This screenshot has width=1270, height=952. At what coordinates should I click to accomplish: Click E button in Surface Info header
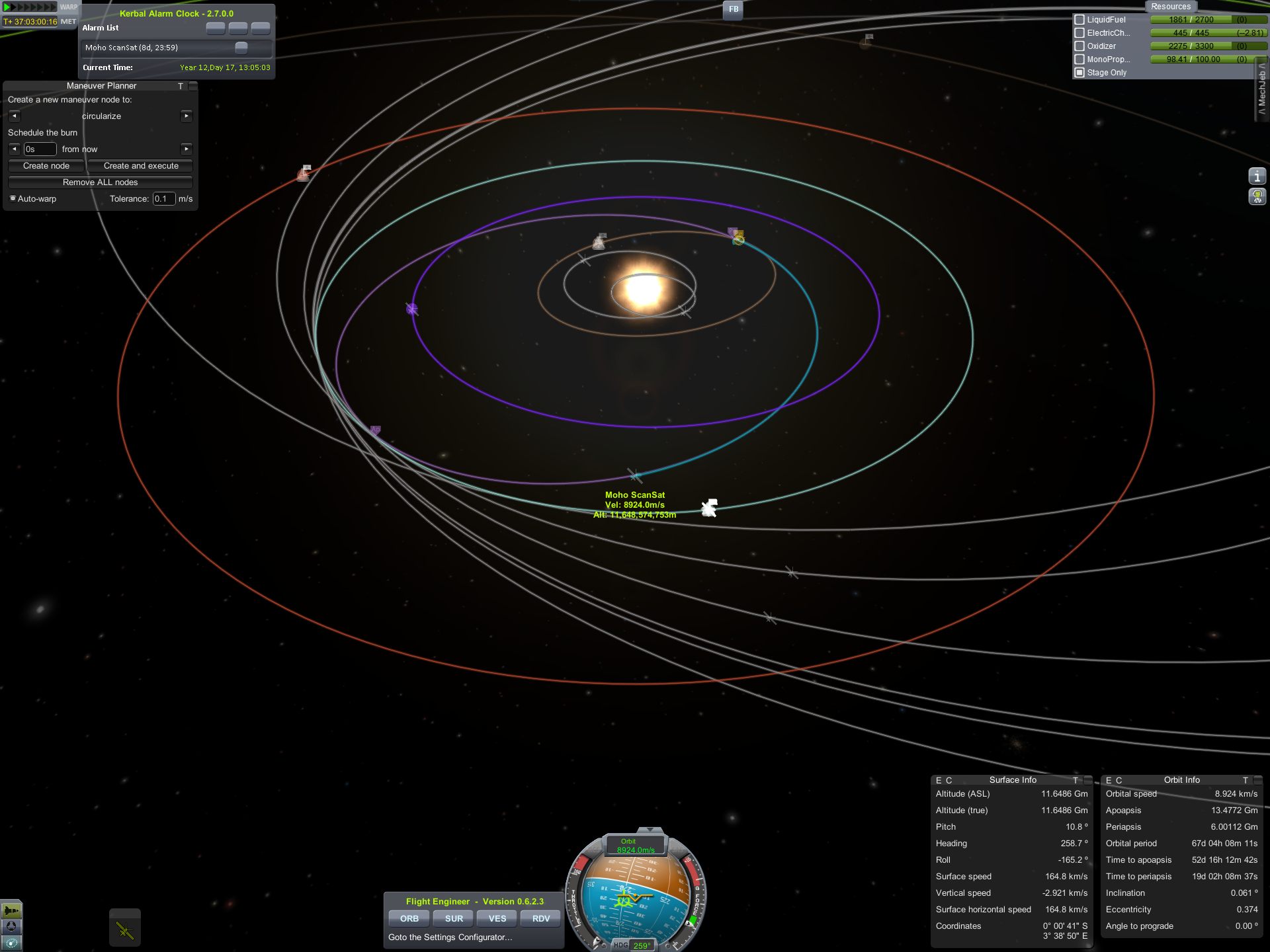pyautogui.click(x=939, y=781)
